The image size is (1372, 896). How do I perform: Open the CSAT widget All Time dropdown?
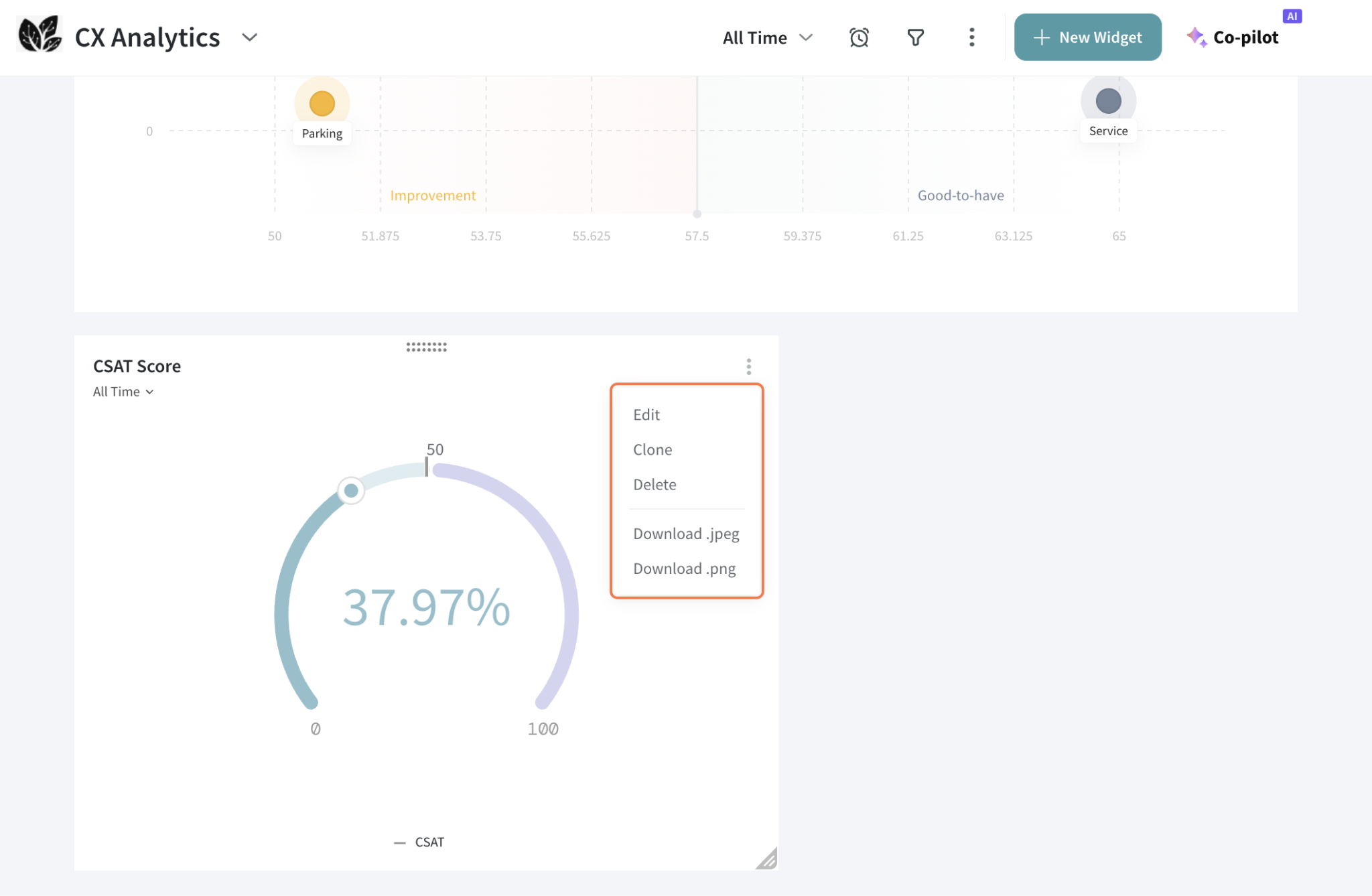pos(123,392)
